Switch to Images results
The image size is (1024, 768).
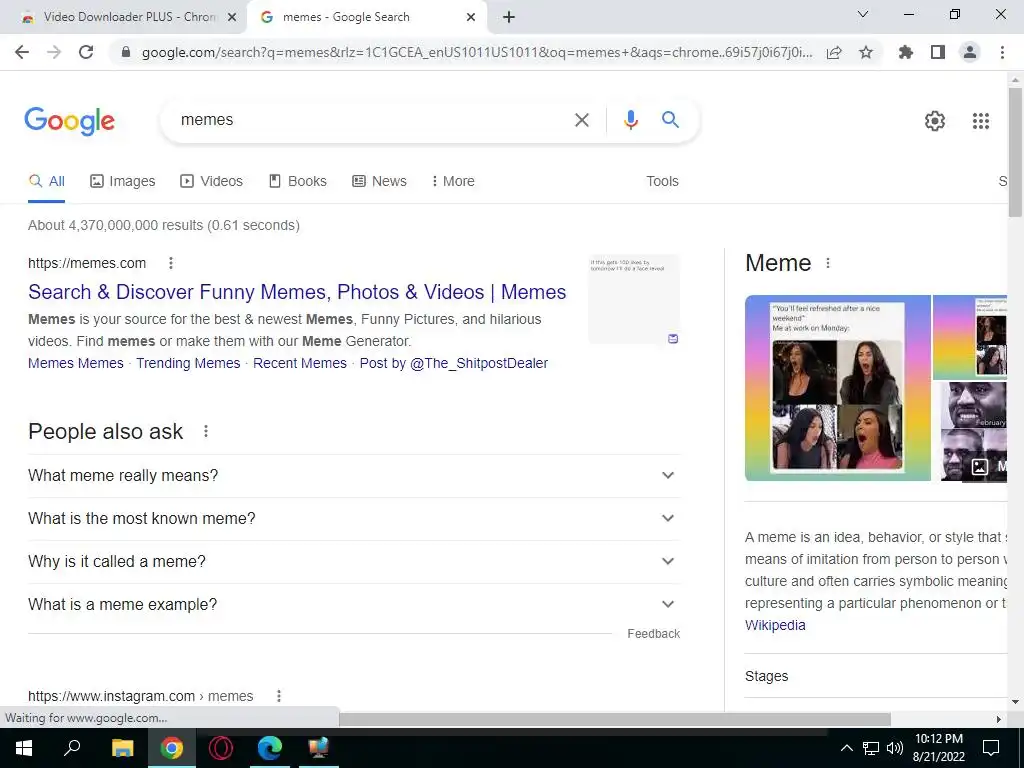click(x=122, y=182)
